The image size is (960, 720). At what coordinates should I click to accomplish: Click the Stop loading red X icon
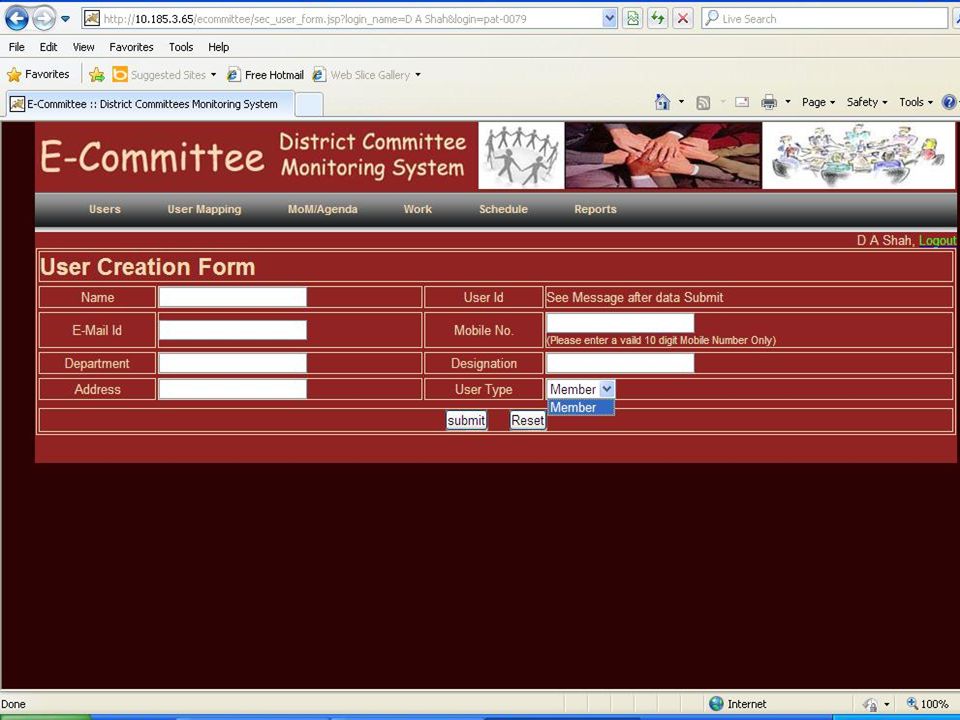coord(683,19)
